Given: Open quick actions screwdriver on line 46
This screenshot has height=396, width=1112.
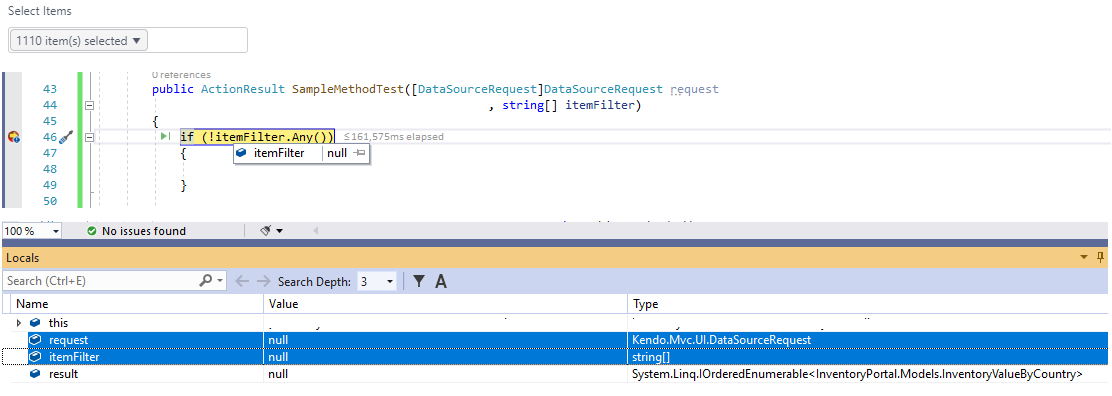Looking at the screenshot, I should pos(67,137).
